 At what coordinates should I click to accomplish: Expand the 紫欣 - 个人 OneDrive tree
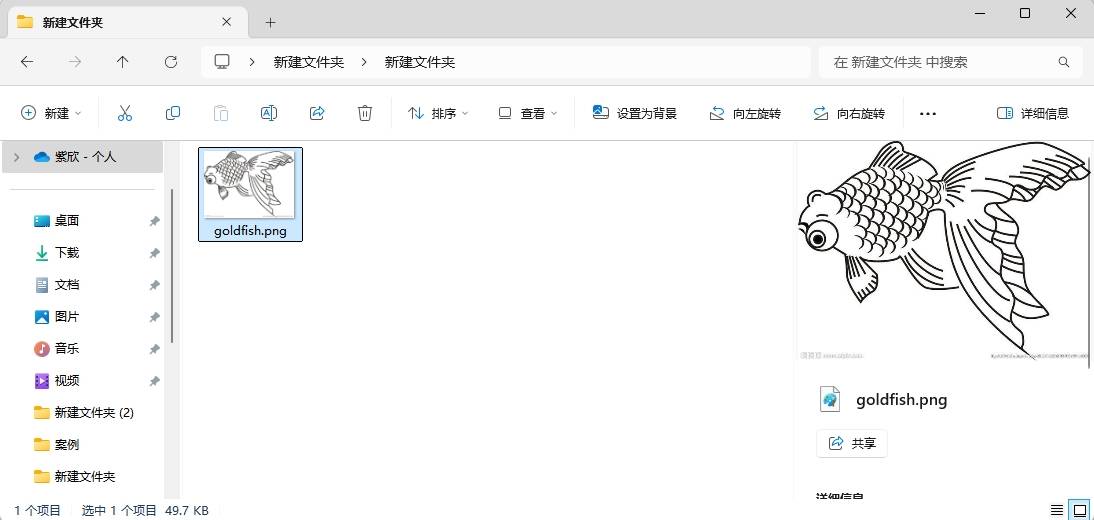(17, 157)
